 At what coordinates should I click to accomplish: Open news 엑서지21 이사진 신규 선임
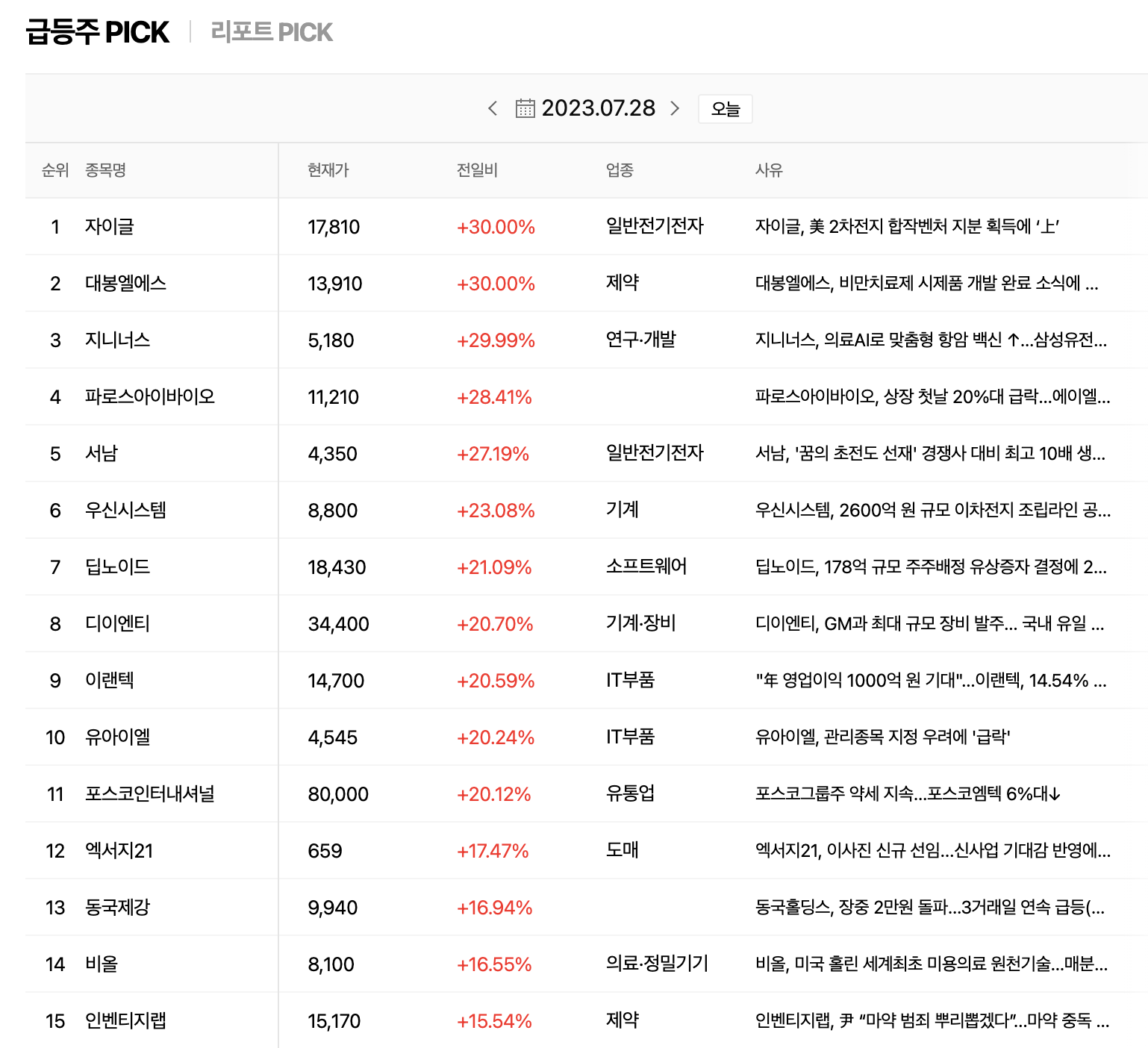933,850
